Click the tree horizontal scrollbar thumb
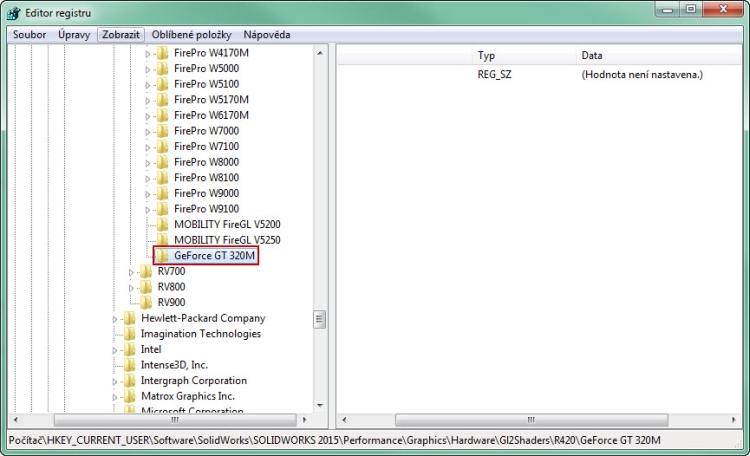Viewport: 750px width, 456px height. pyautogui.click(x=175, y=420)
